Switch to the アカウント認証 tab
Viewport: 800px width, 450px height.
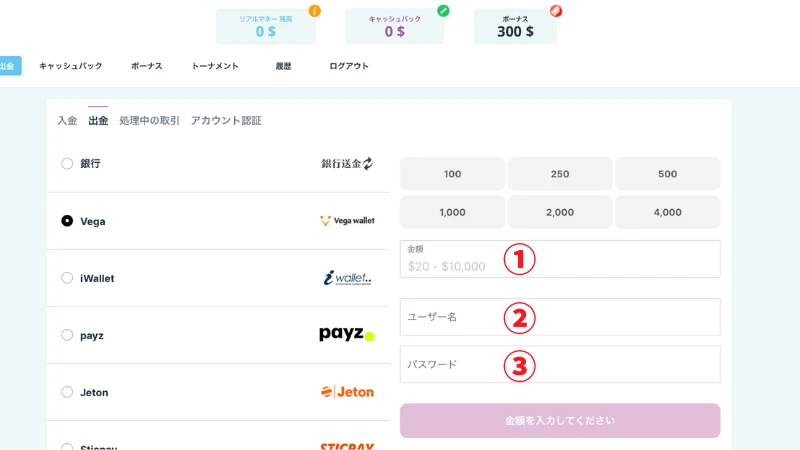click(x=226, y=121)
